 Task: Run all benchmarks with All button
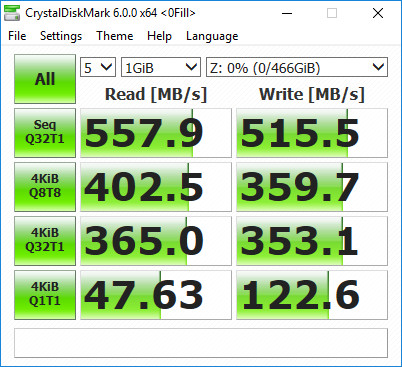[45, 79]
